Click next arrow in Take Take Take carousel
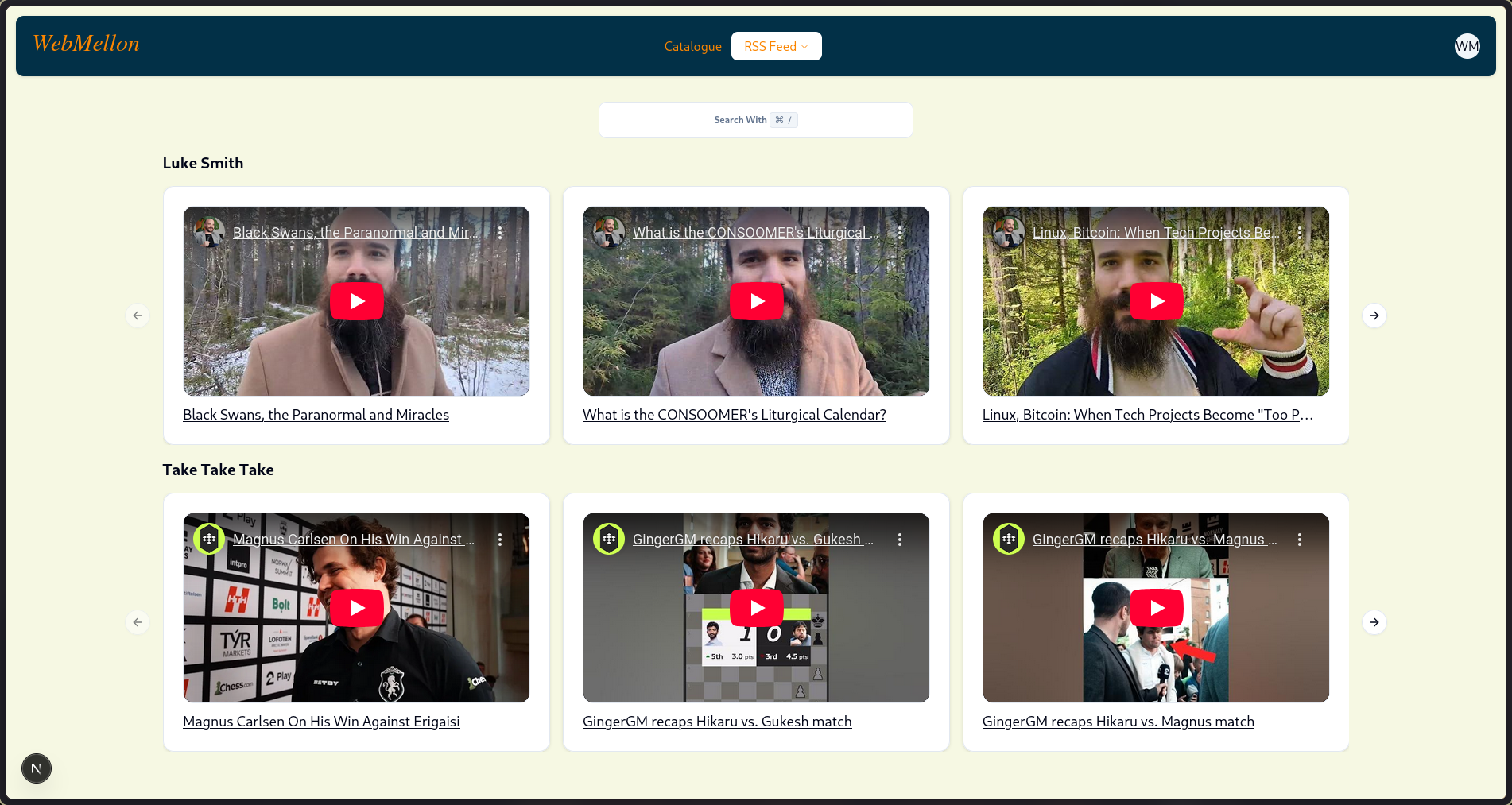 tap(1374, 622)
